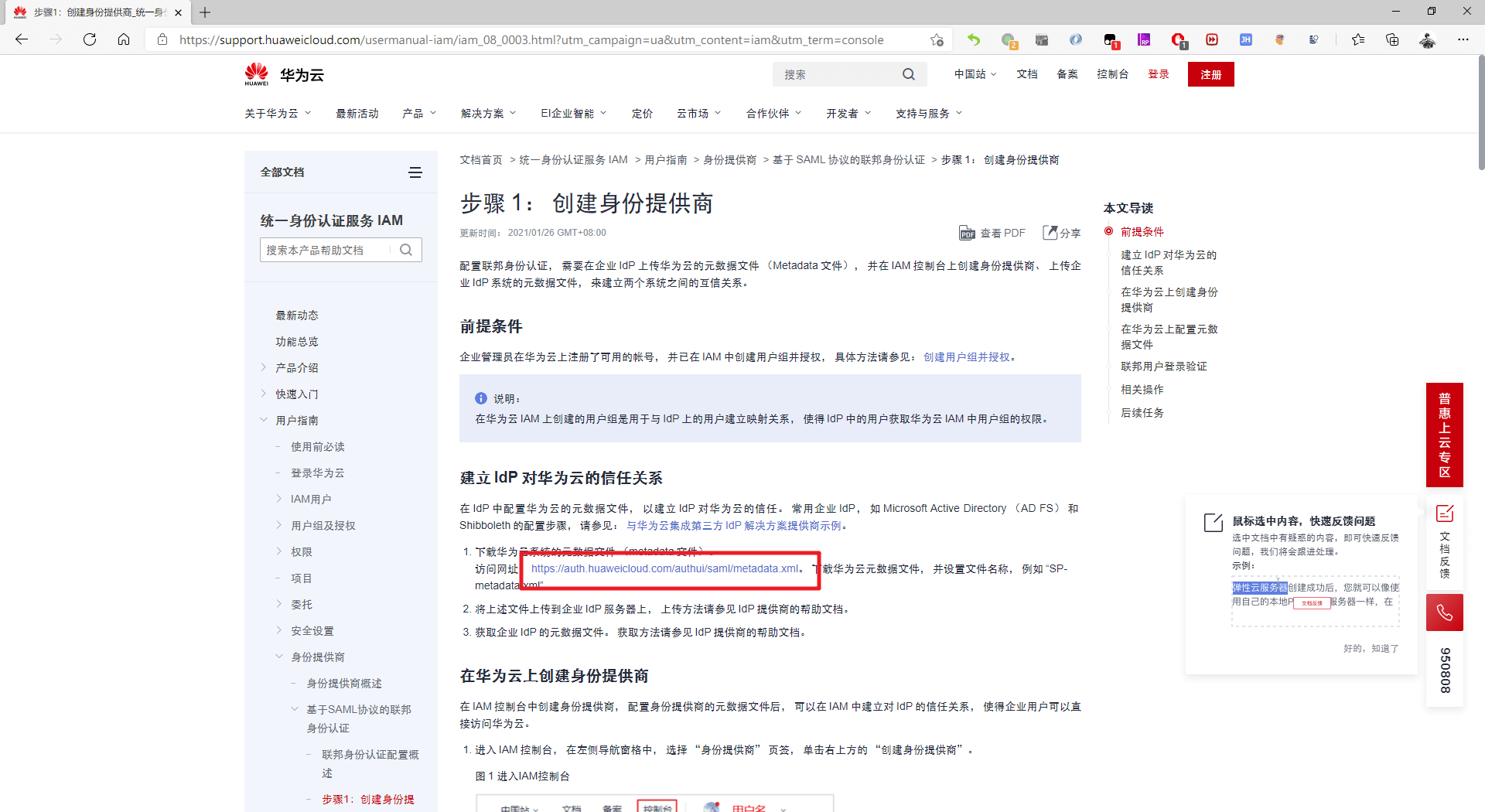The height and width of the screenshot is (812, 1485).
Task: Click the search magnifier icon in header
Action: pos(908,74)
